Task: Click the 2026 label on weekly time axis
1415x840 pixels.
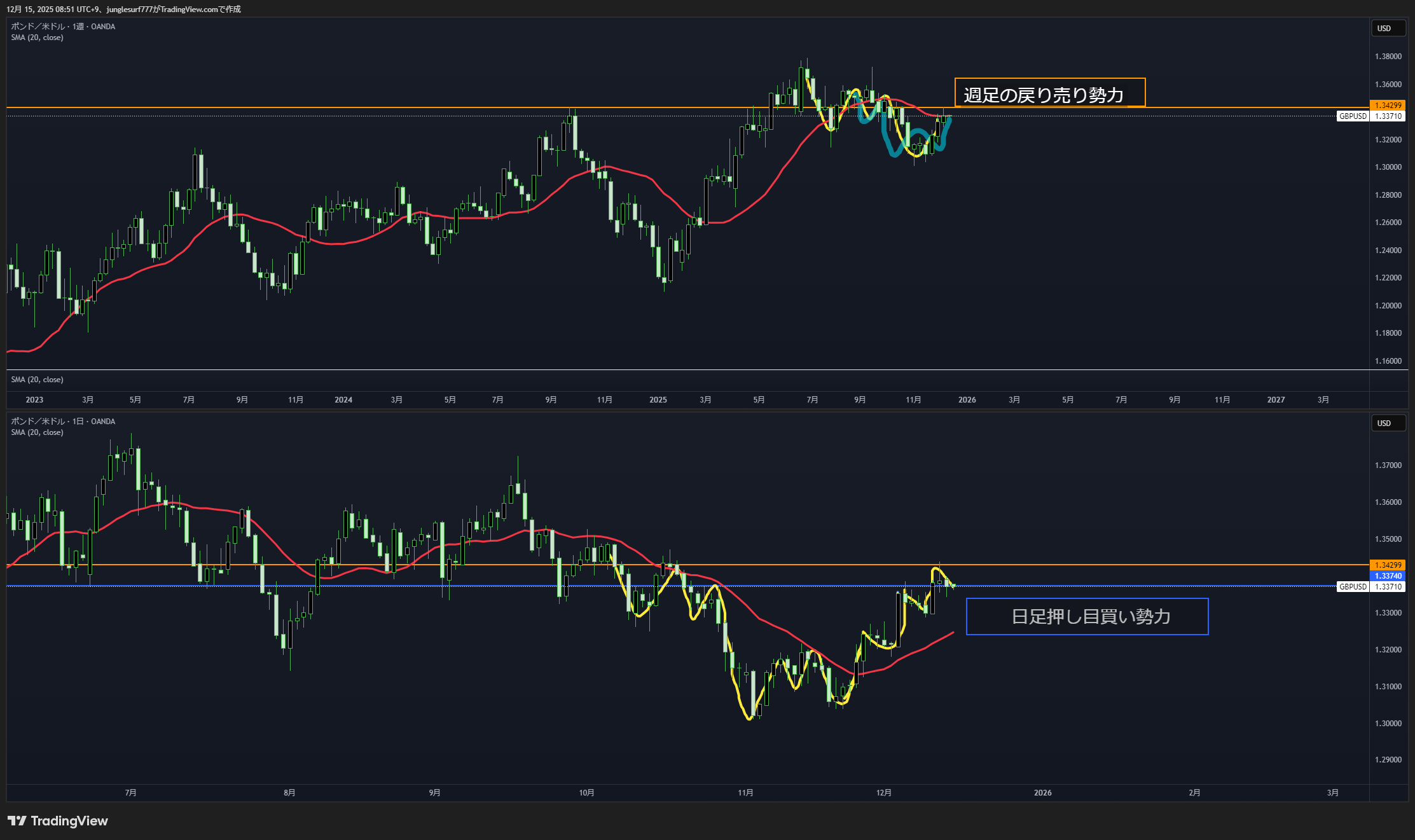Action: pyautogui.click(x=967, y=400)
